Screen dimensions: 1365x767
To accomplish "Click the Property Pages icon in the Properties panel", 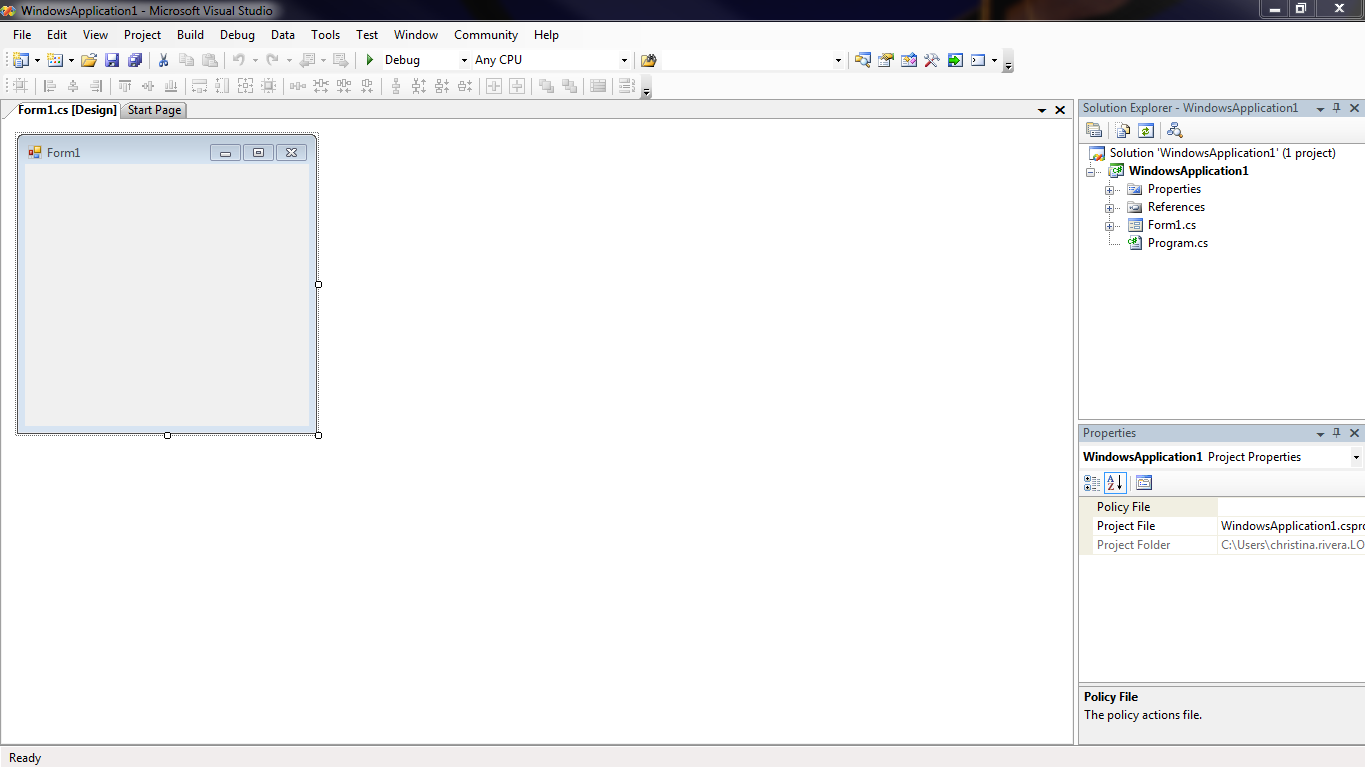I will [1144, 483].
